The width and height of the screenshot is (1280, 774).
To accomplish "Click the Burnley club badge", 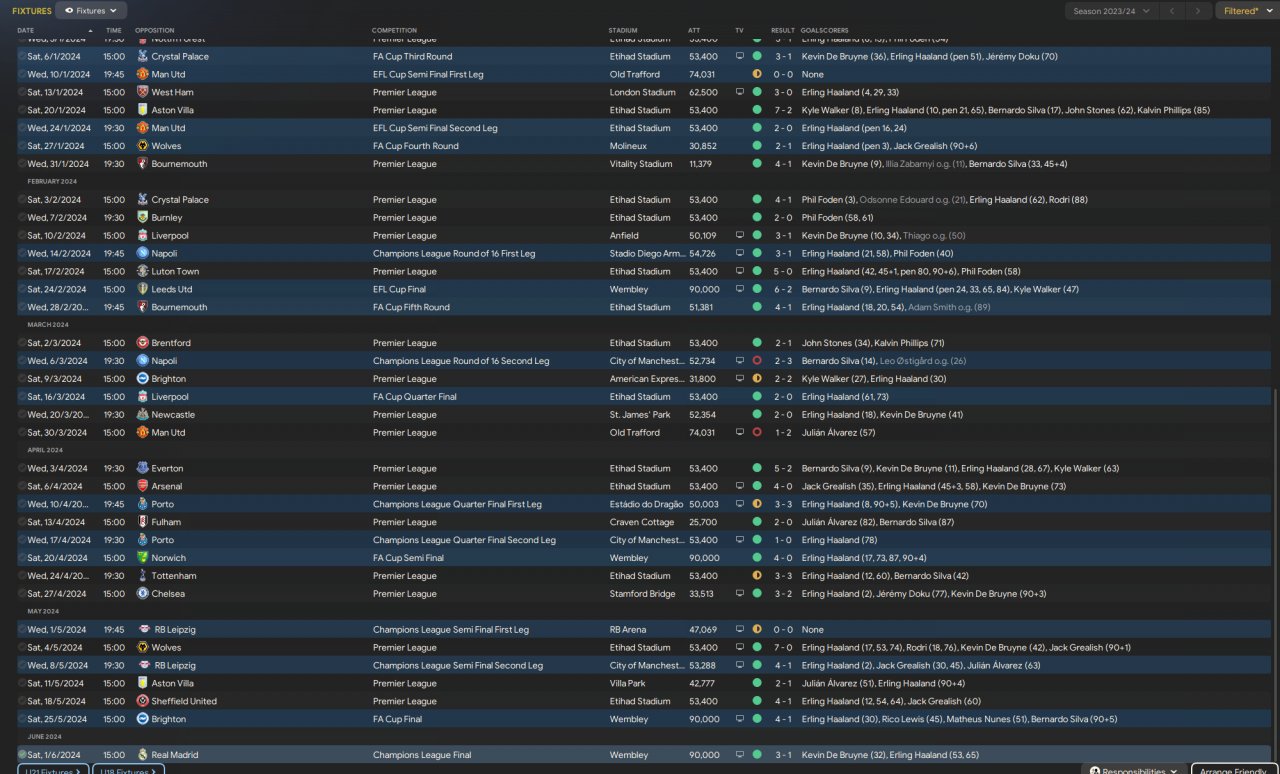I will pyautogui.click(x=142, y=218).
